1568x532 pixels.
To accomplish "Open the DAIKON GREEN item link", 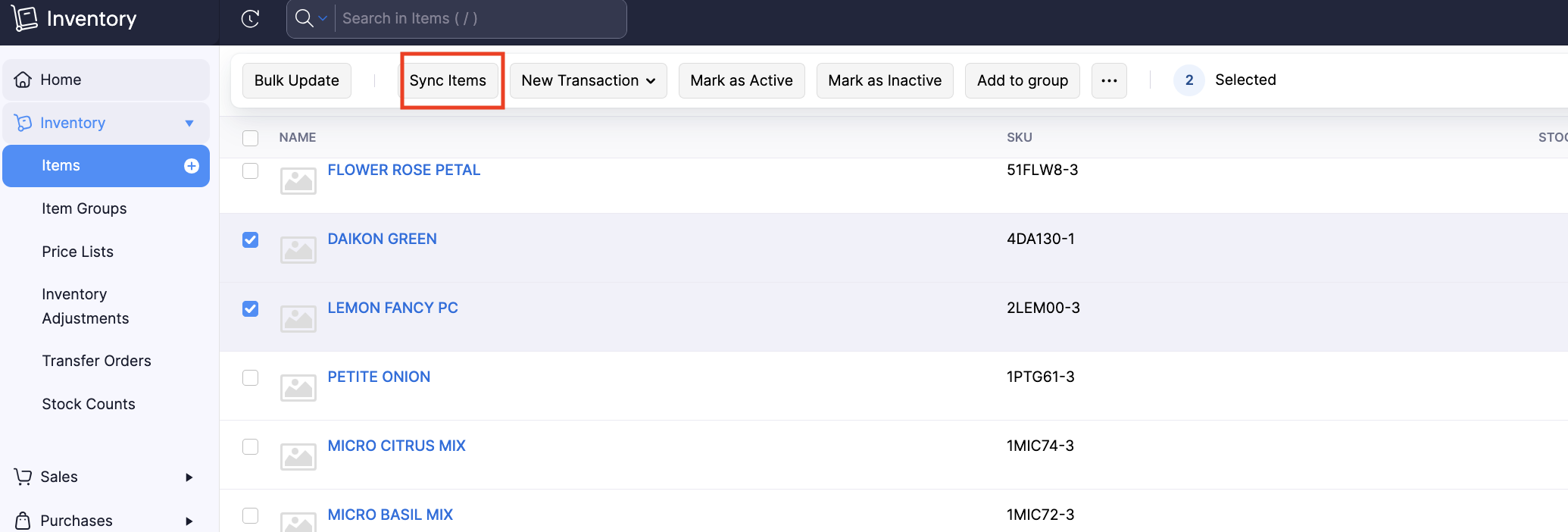I will [382, 239].
